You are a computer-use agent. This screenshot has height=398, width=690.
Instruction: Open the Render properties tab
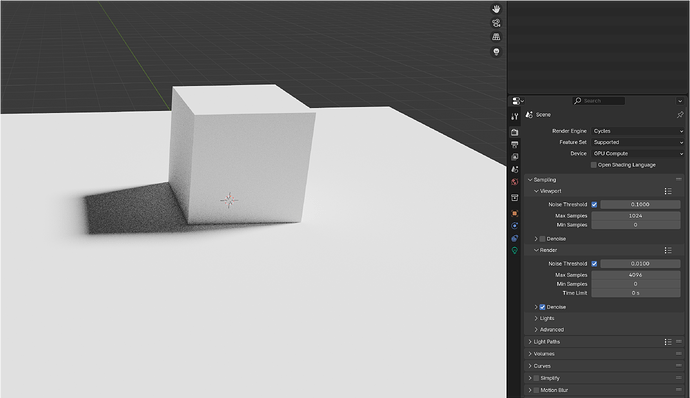pos(515,132)
